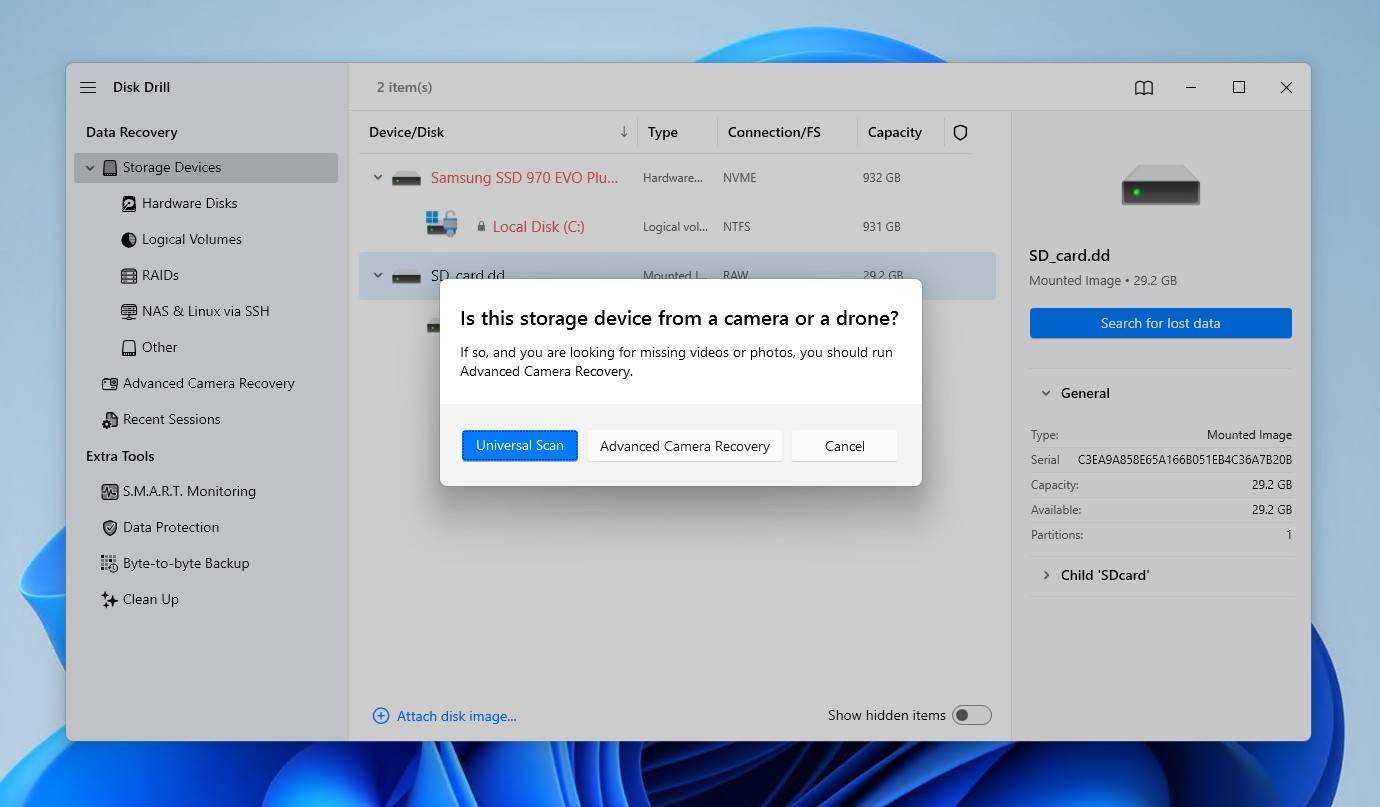Image resolution: width=1380 pixels, height=807 pixels.
Task: Click the Byte-to-byte Backup icon
Action: 109,564
